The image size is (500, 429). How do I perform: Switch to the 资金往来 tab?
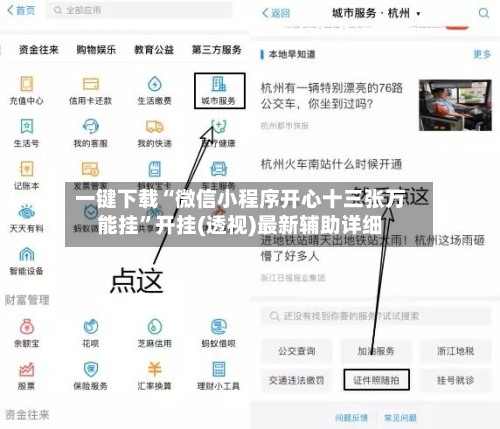pyautogui.click(x=39, y=50)
